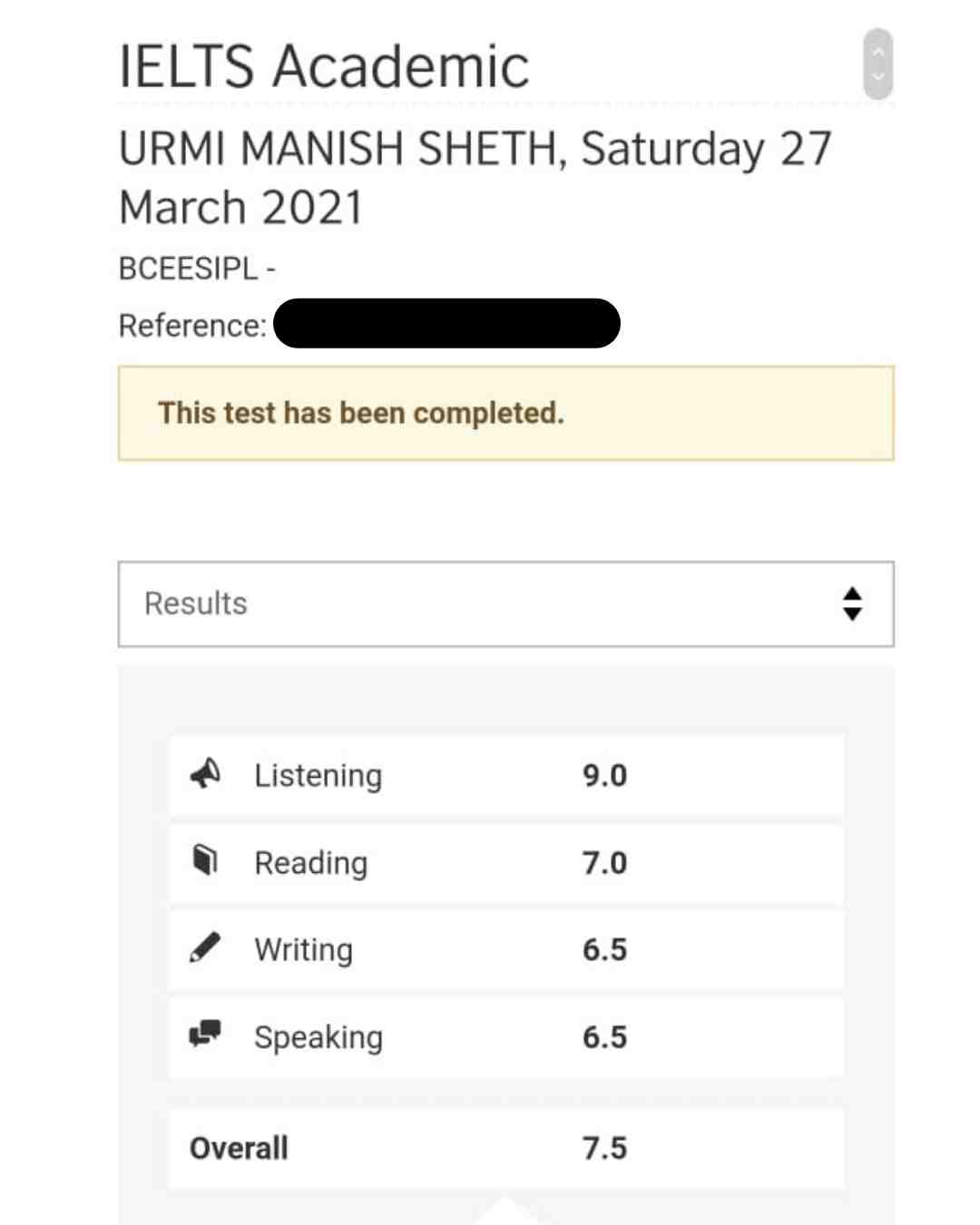Click the Writing pencil icon
This screenshot has height=1225, width=980.
point(205,946)
